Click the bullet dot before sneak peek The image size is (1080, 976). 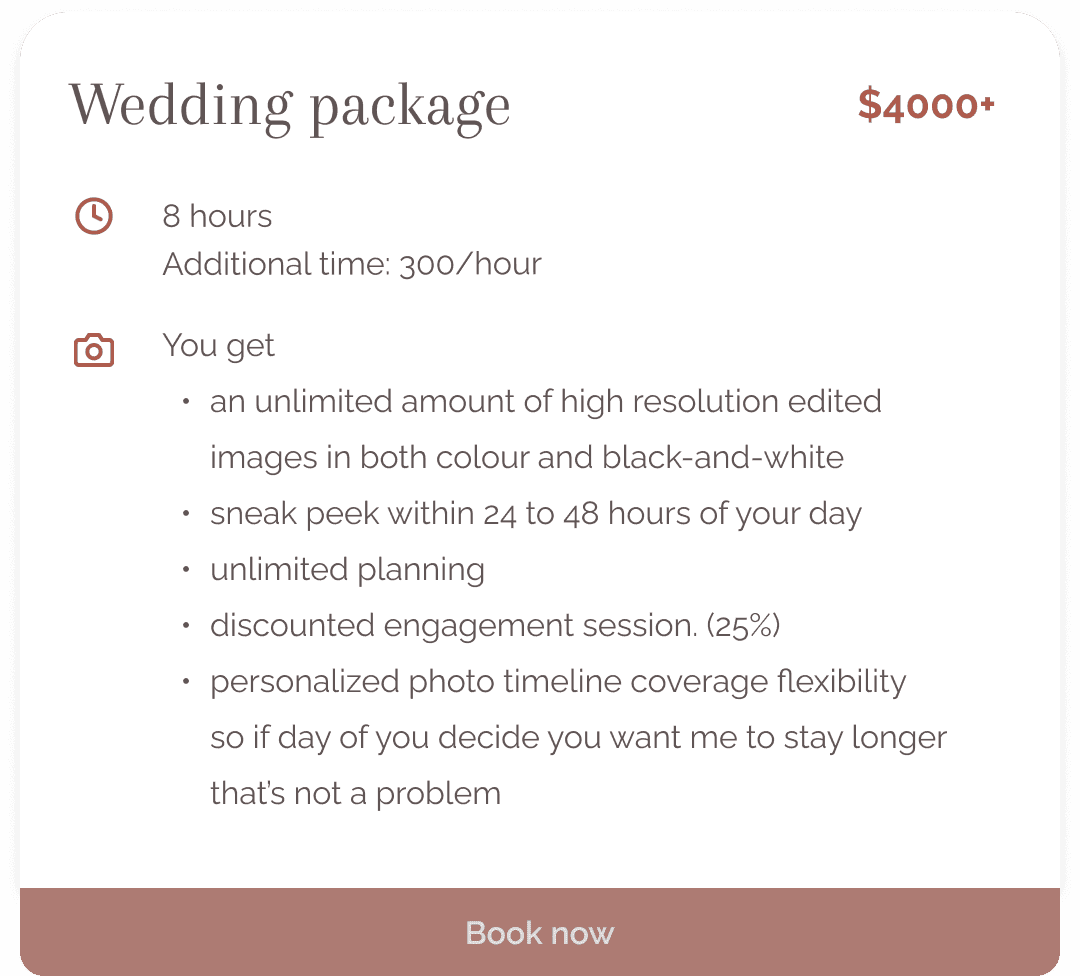click(186, 514)
